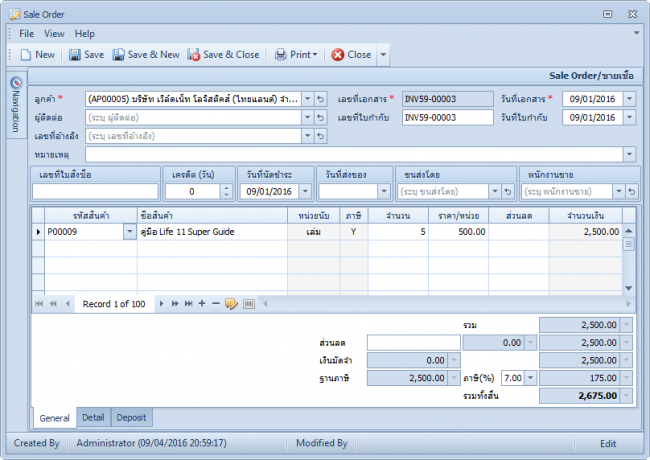
Task: Go to next page navigator button
Action: point(175,304)
